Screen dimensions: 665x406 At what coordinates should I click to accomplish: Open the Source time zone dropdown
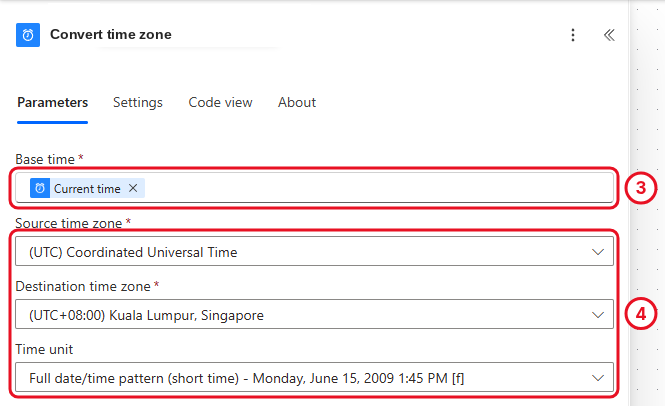(314, 252)
